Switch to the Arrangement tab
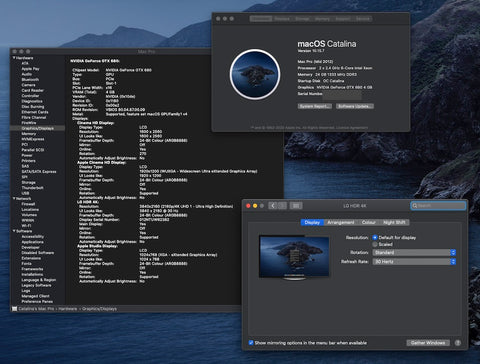This screenshot has width=480, height=364. 341,222
